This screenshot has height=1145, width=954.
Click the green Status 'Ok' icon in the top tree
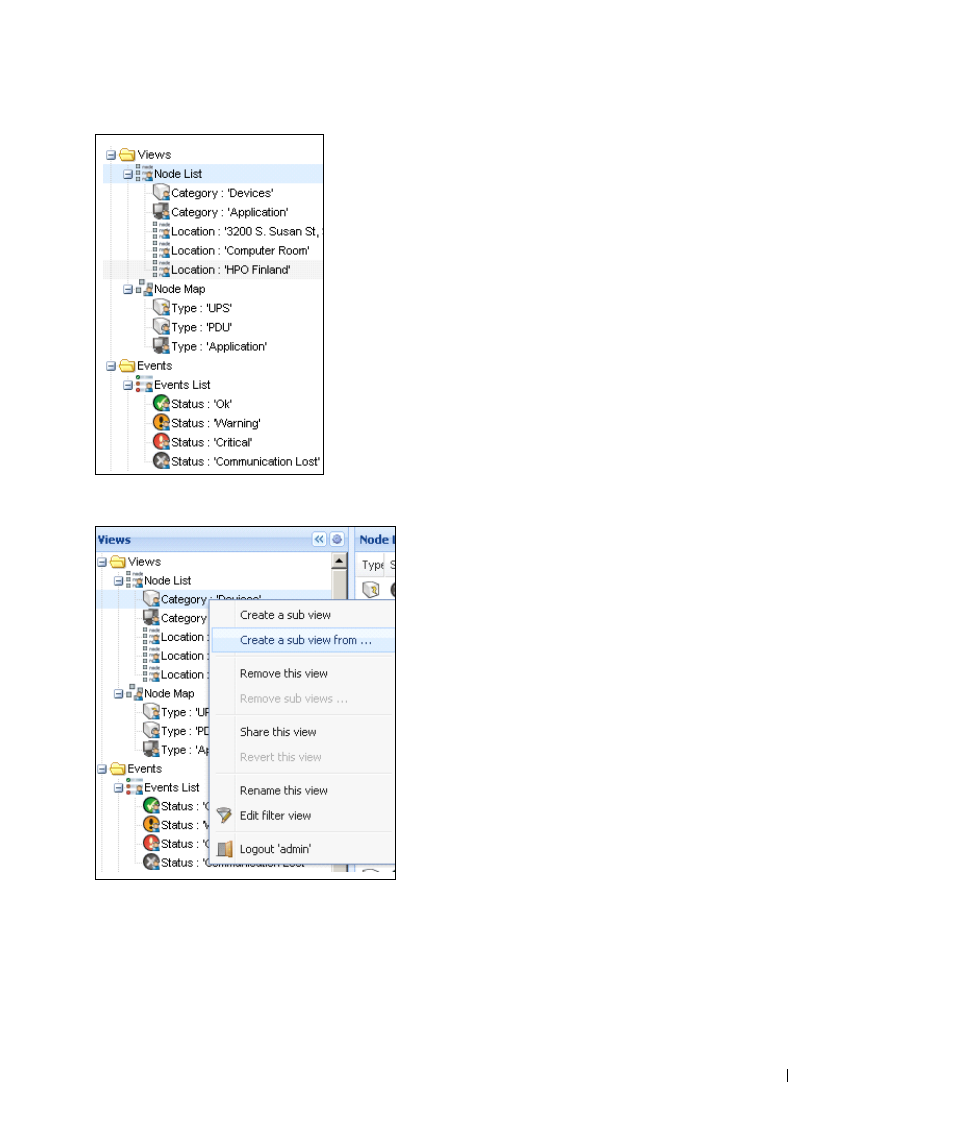[161, 403]
